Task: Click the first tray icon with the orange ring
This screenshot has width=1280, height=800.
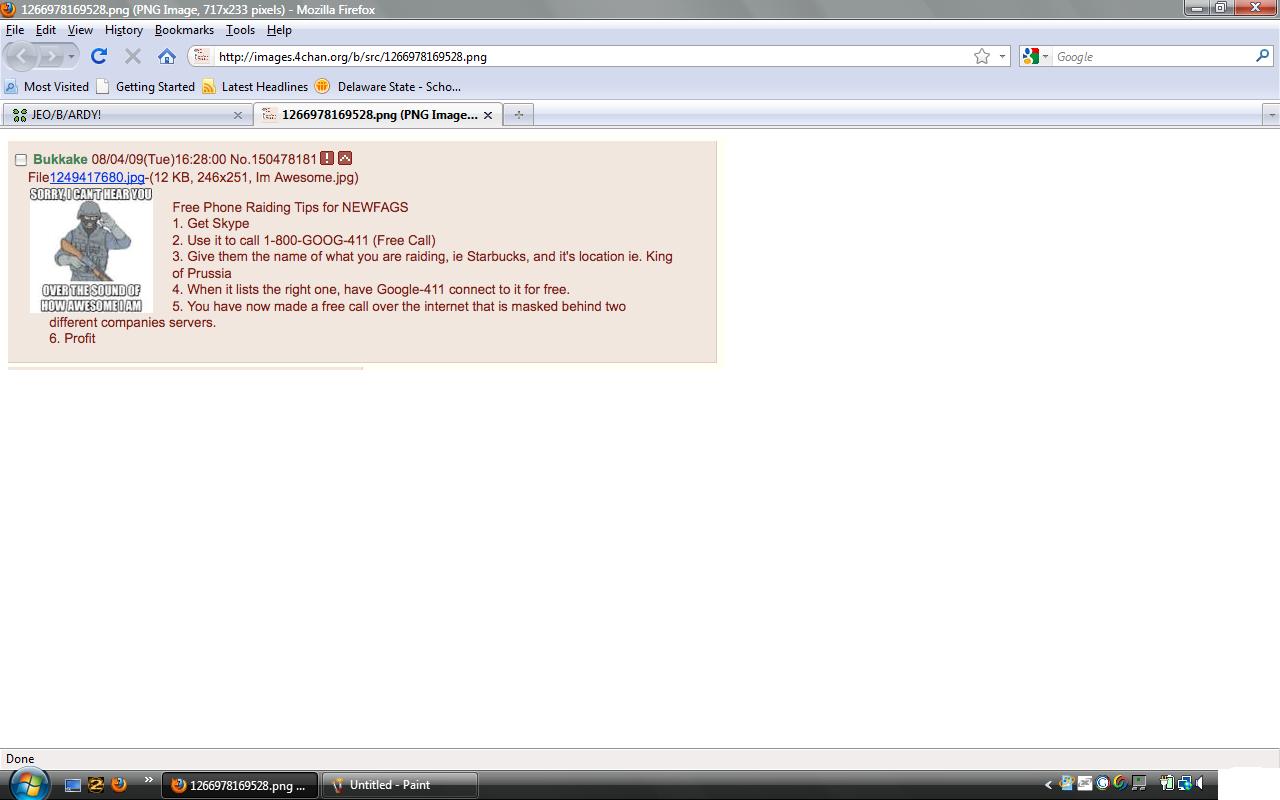Action: point(1067,783)
